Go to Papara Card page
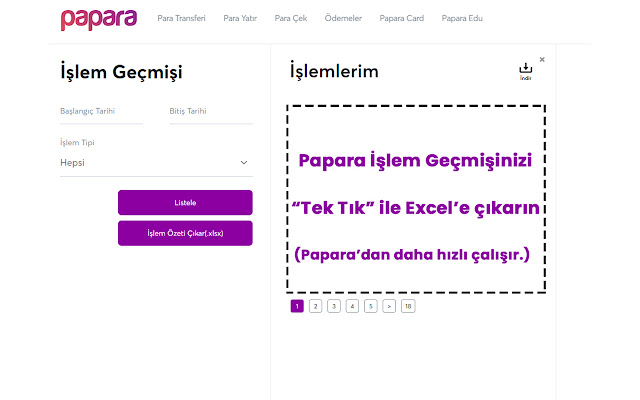The height and width of the screenshot is (400, 640). click(402, 18)
